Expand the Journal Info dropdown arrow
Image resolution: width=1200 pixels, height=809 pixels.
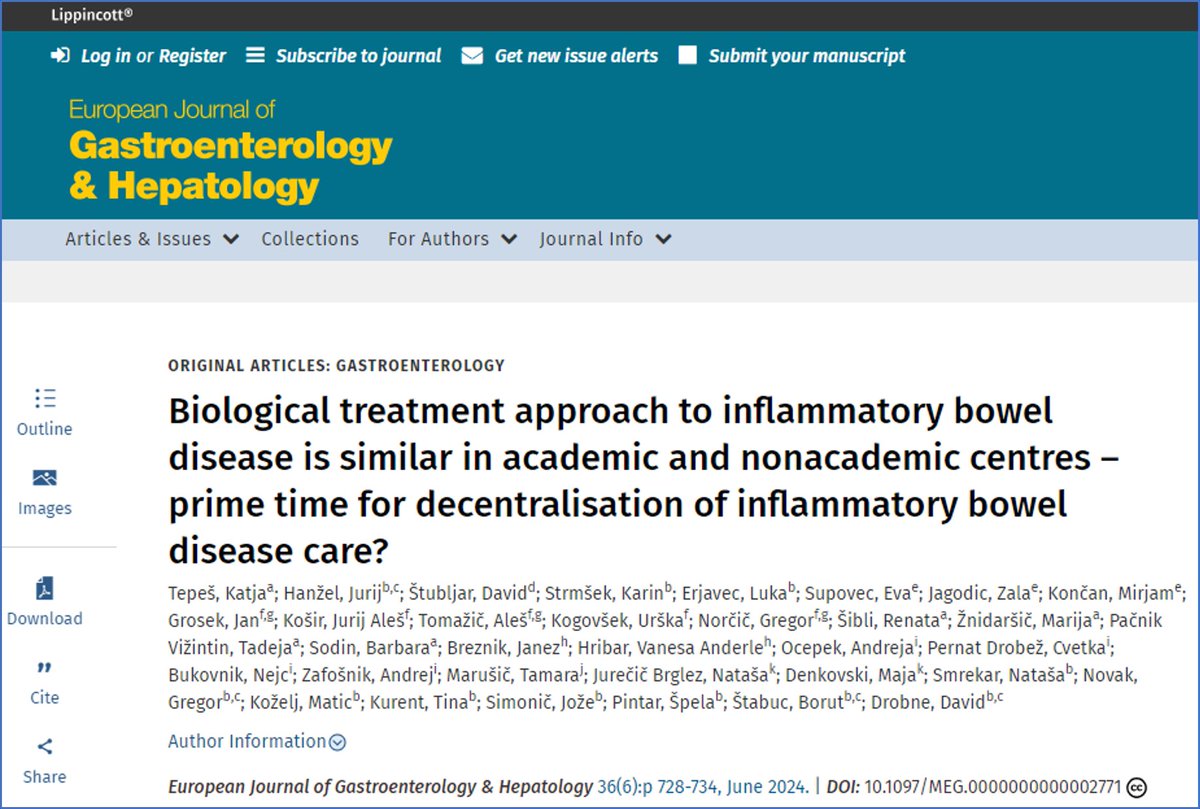click(663, 239)
